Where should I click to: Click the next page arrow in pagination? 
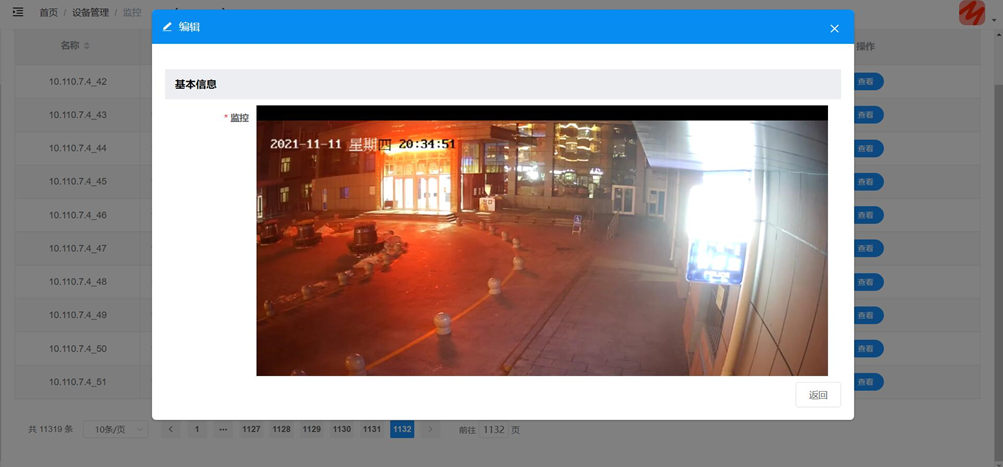(x=431, y=429)
